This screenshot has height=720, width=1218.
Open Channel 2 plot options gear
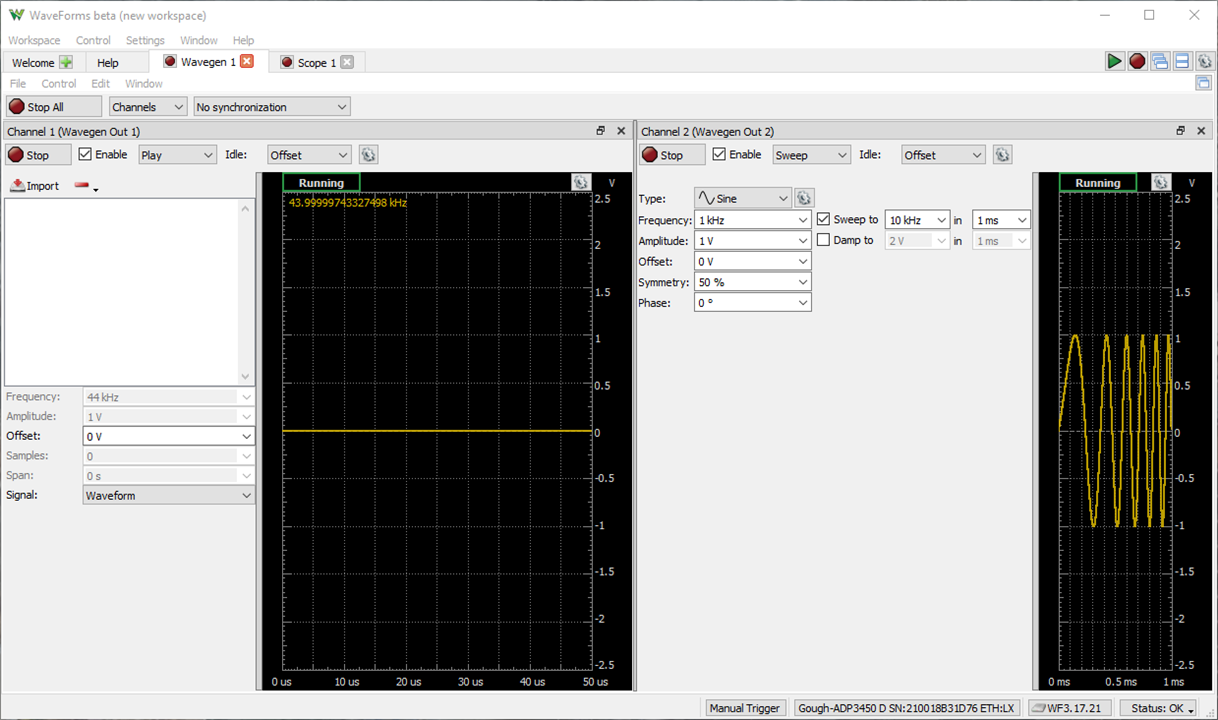[1160, 182]
